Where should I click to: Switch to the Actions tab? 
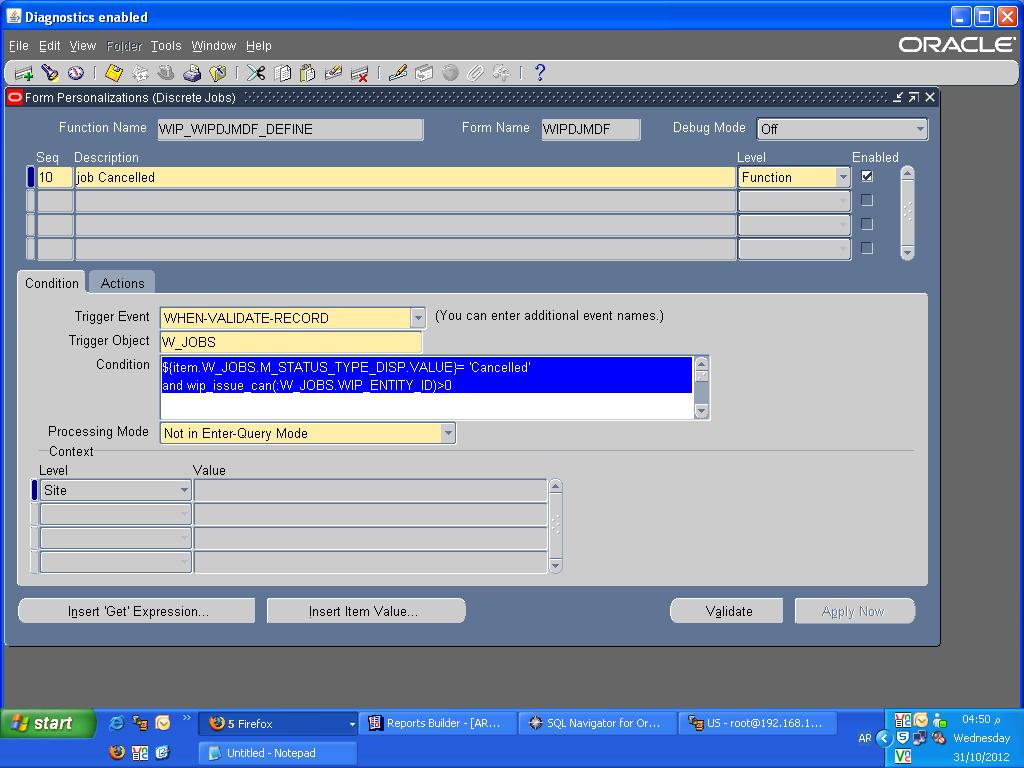[121, 282]
